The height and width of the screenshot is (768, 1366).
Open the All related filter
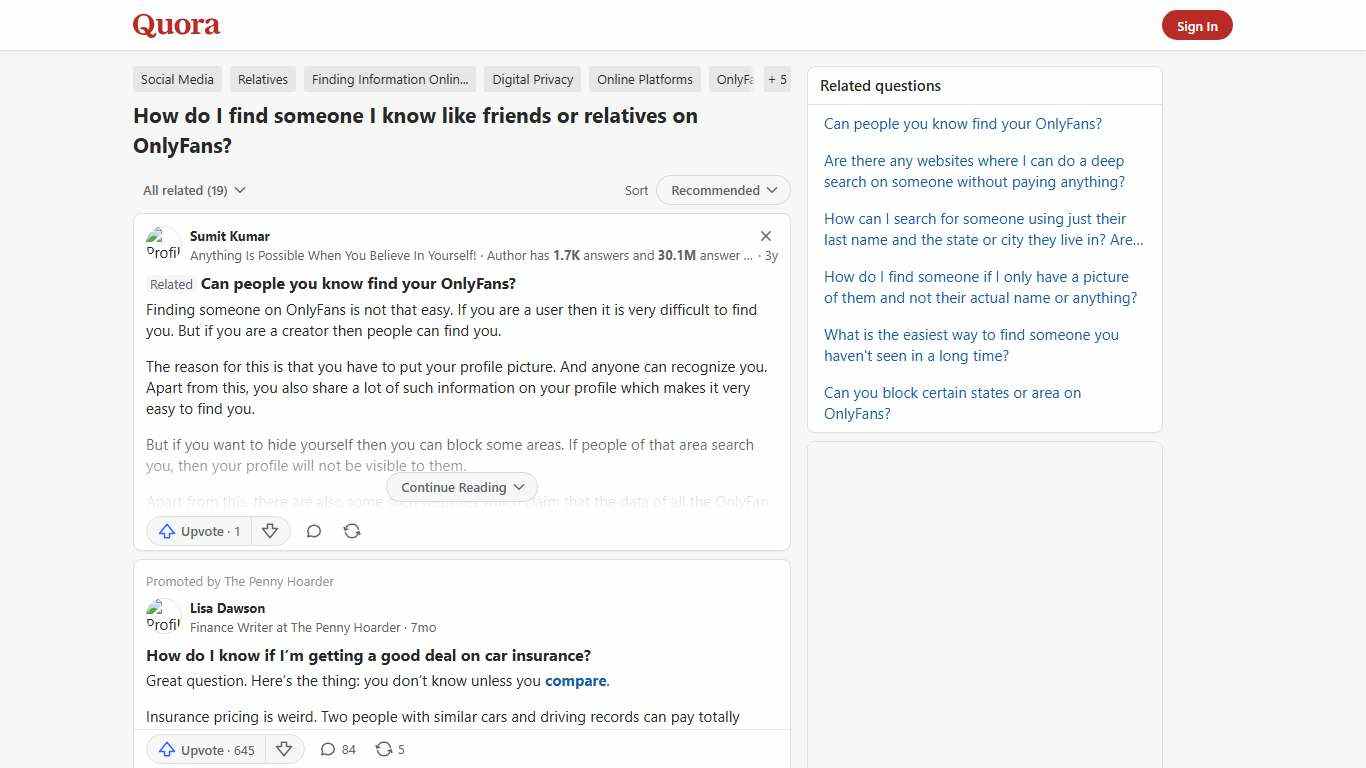193,190
